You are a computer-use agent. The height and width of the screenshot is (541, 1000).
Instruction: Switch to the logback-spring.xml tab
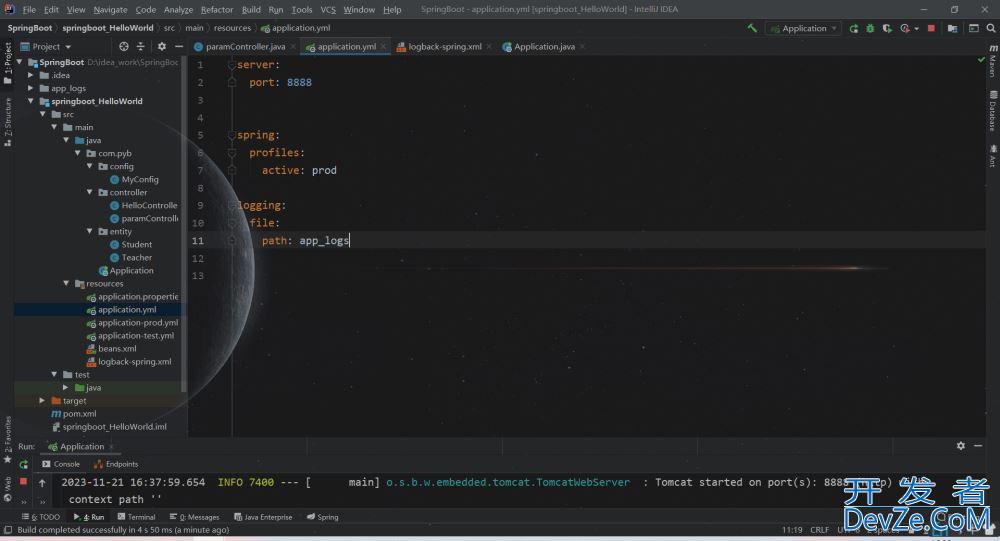coord(444,47)
